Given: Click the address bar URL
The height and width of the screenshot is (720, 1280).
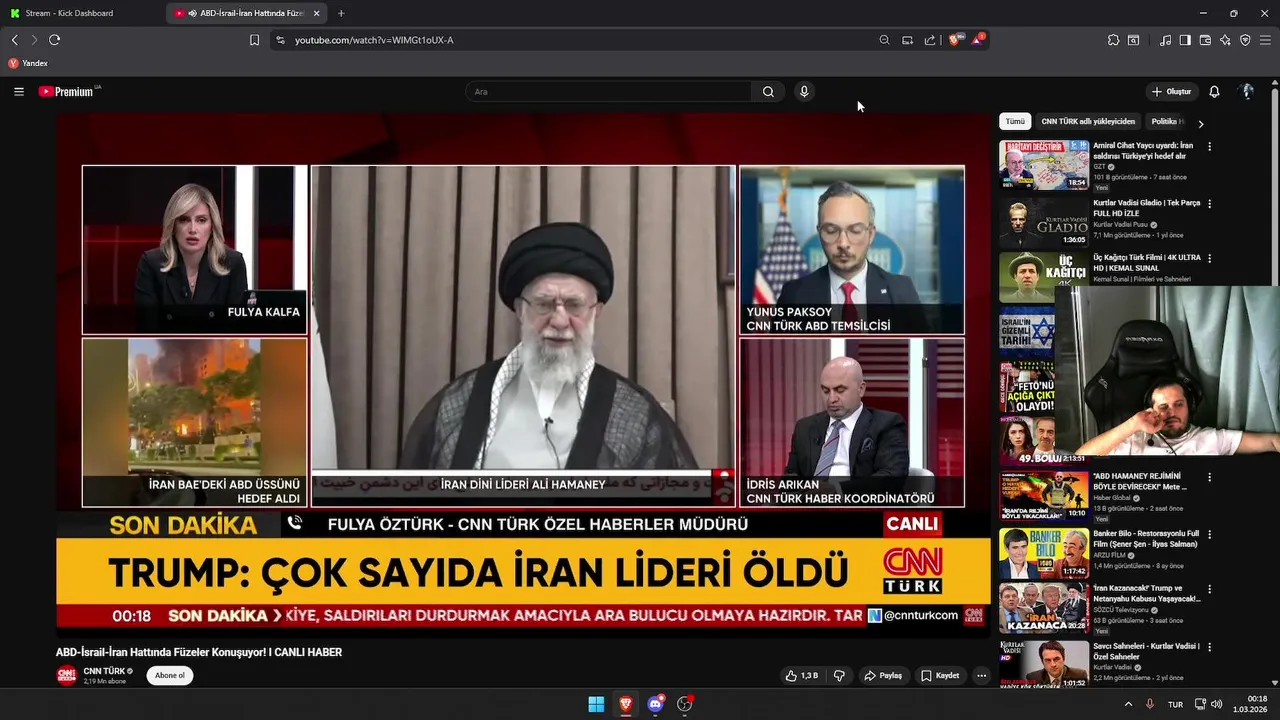Looking at the screenshot, I should pos(374,40).
